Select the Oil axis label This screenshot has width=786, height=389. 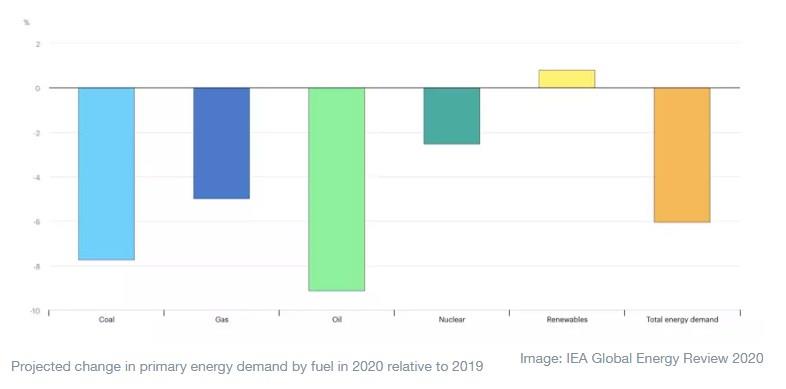pos(337,319)
